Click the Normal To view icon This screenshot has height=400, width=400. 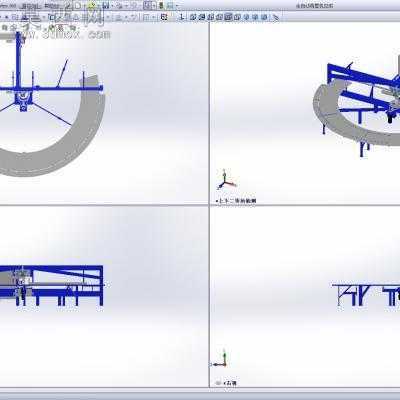pos(182,17)
